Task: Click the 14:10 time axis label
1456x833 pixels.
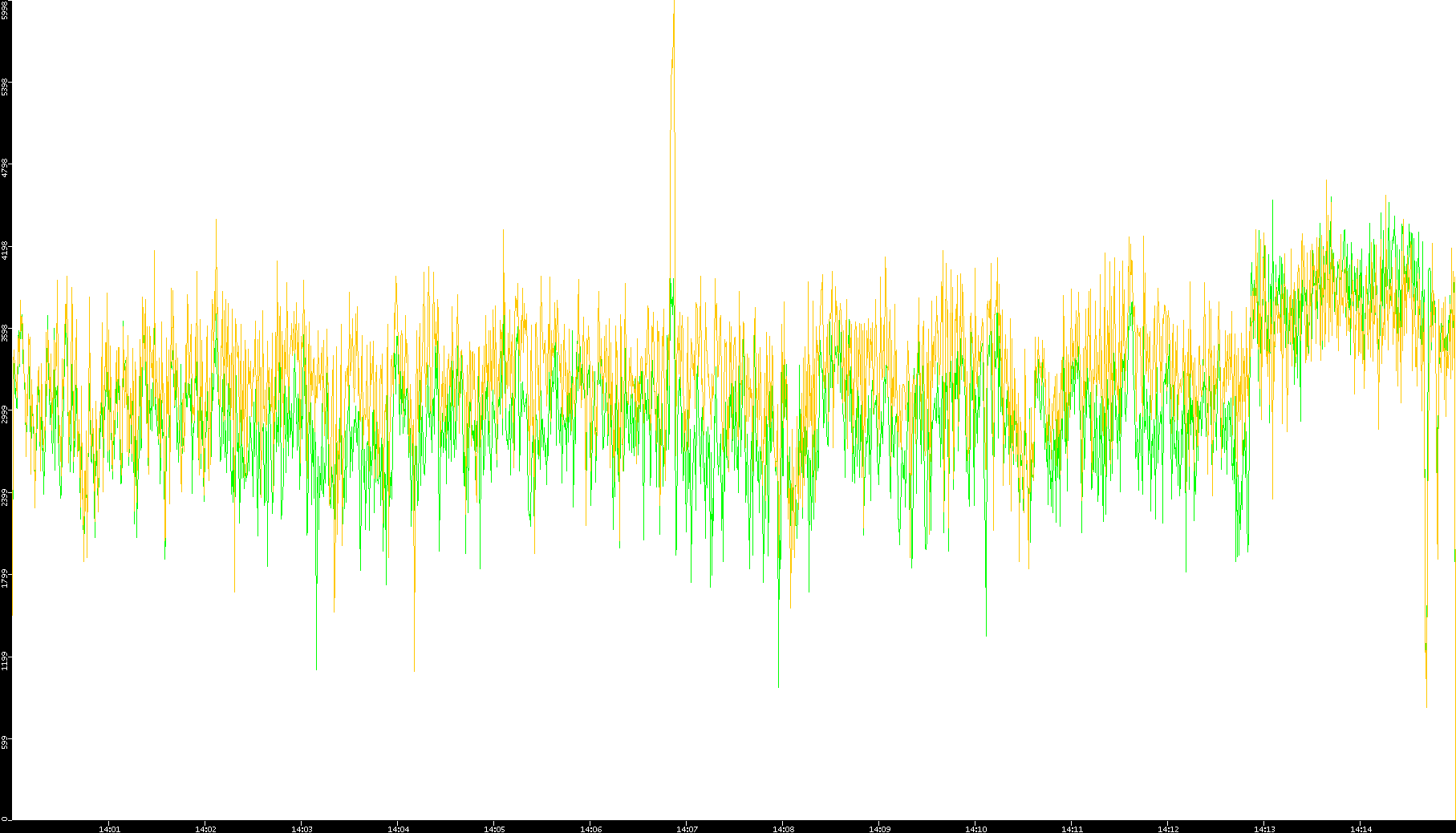Action: click(x=975, y=829)
